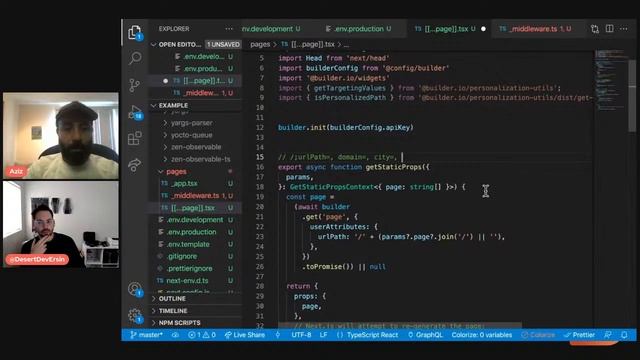
Task: Open the feedback icon in status bar
Action: [608, 335]
